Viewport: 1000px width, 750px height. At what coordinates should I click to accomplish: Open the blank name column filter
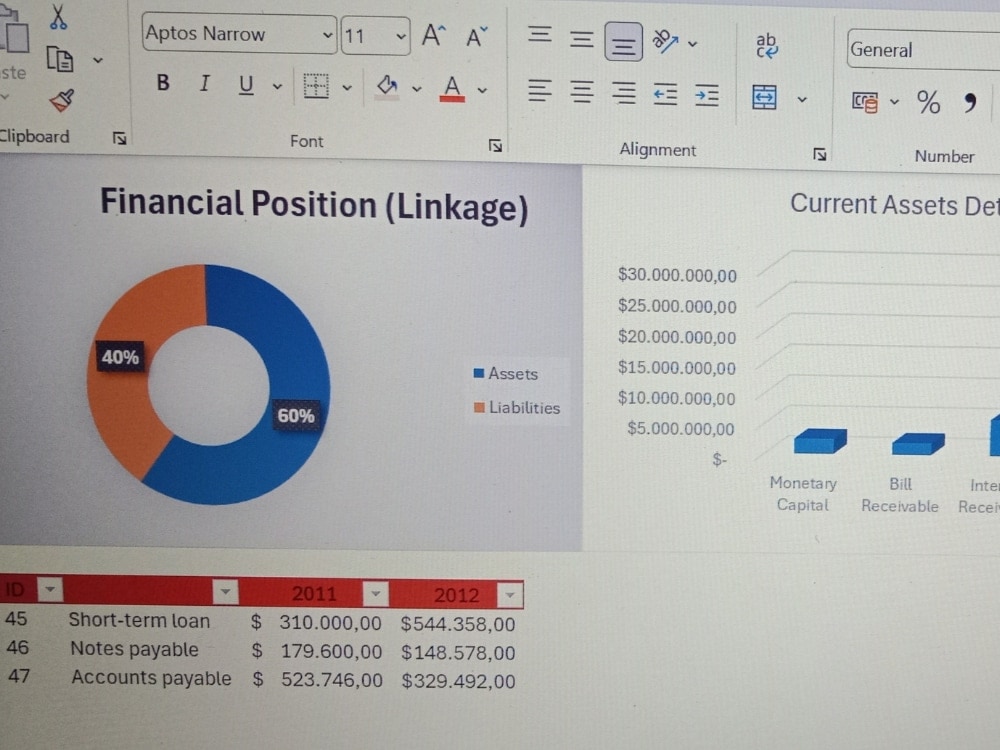[x=225, y=592]
